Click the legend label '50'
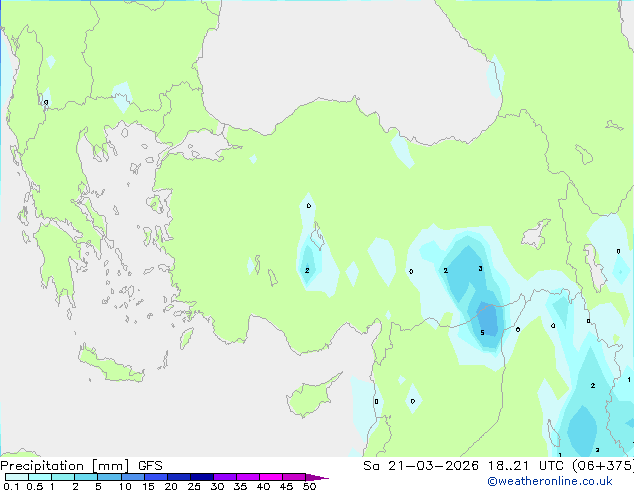The image size is (634, 490). 309,486
